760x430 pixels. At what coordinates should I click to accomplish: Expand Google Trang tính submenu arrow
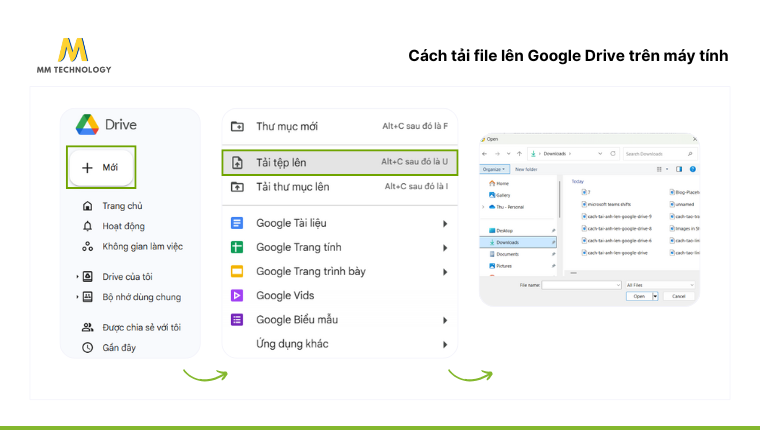445,248
